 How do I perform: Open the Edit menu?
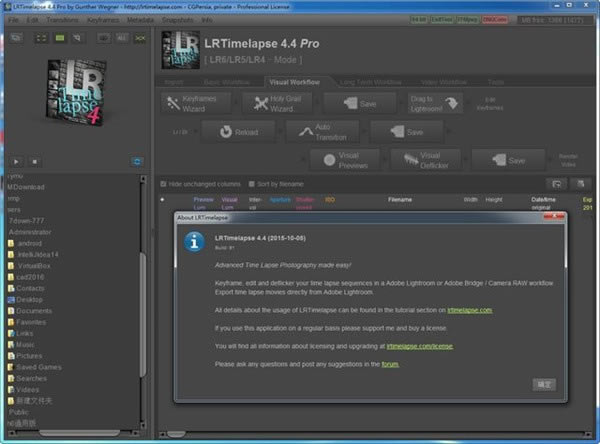[x=32, y=20]
